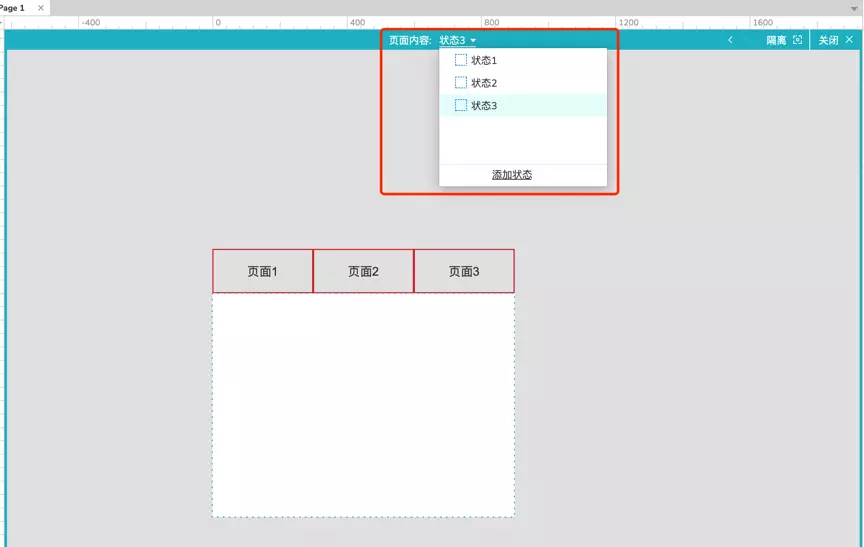
Task: Switch to the Page 1 tab
Action: (12, 8)
